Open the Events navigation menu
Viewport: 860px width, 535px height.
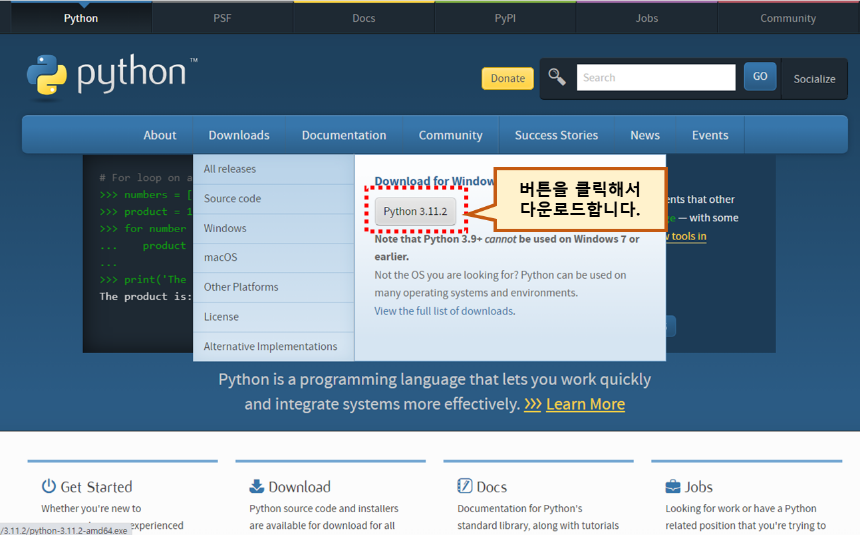coord(710,135)
